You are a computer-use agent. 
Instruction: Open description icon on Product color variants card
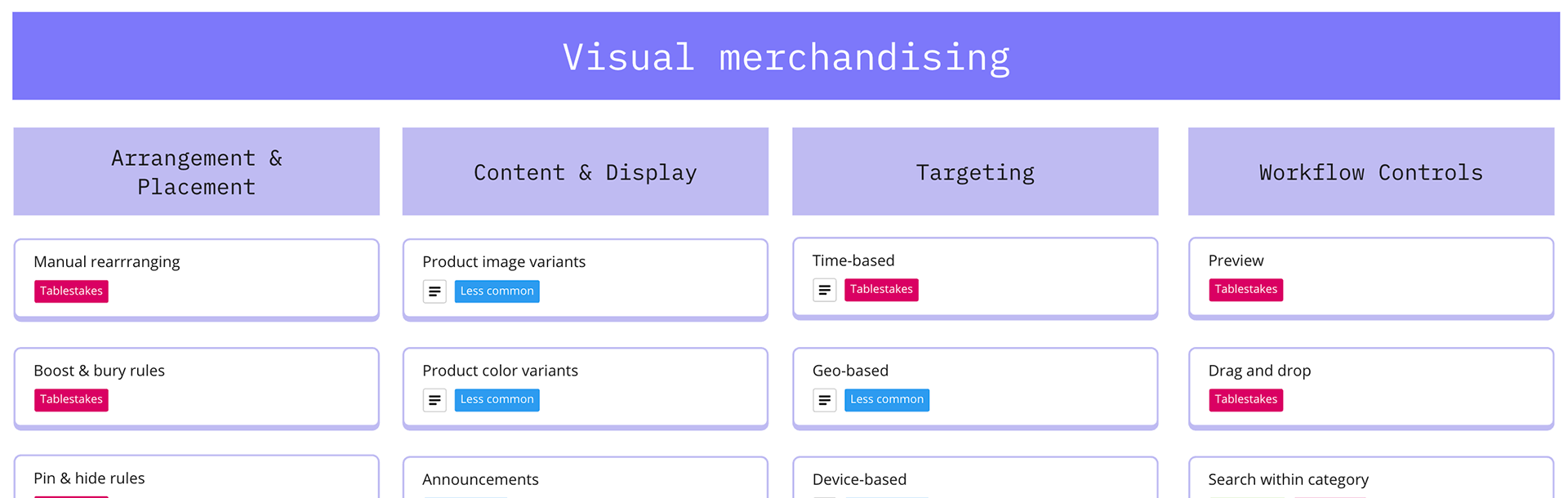tap(434, 400)
